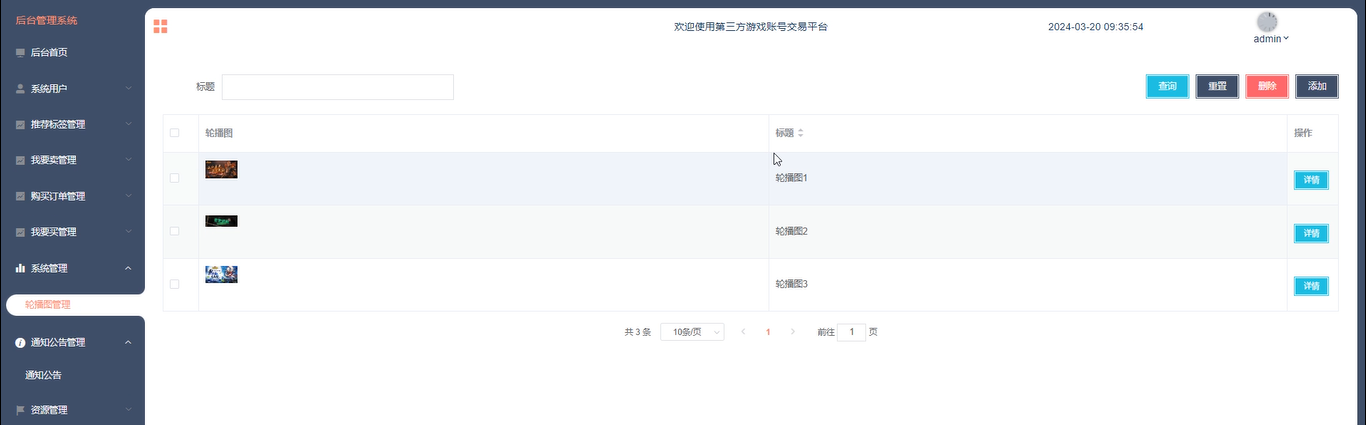This screenshot has width=1366, height=425.
Task: Click the 后台管理系统 title text
Action: [x=46, y=20]
